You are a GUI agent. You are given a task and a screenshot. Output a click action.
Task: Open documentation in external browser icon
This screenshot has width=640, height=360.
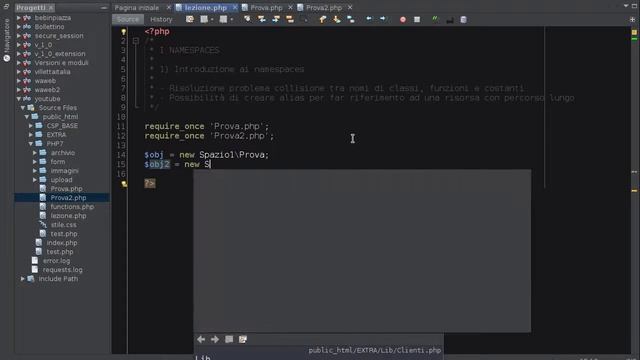(229, 339)
